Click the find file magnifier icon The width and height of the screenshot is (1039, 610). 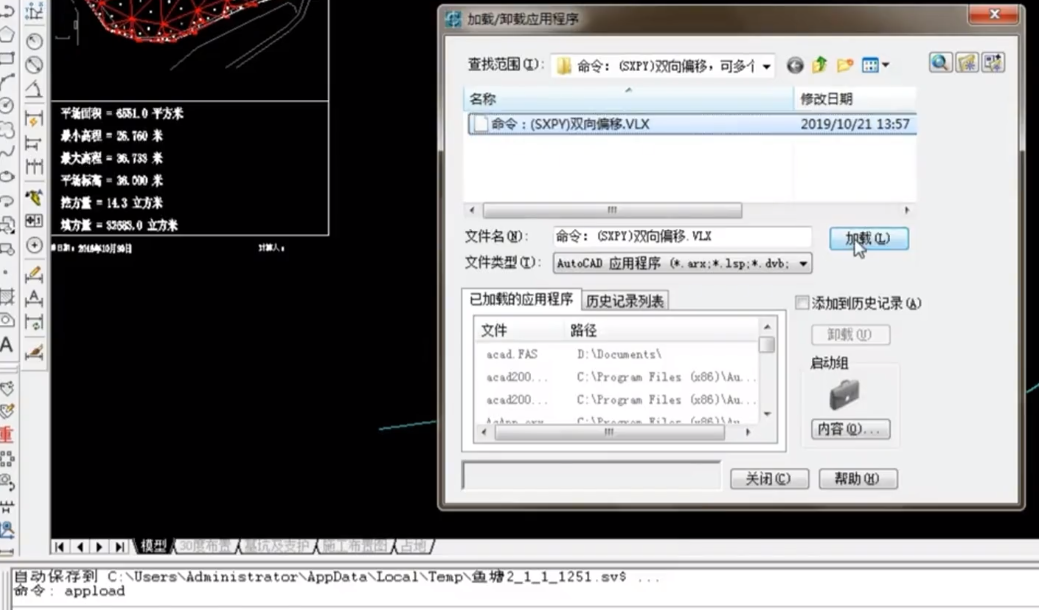click(x=940, y=63)
